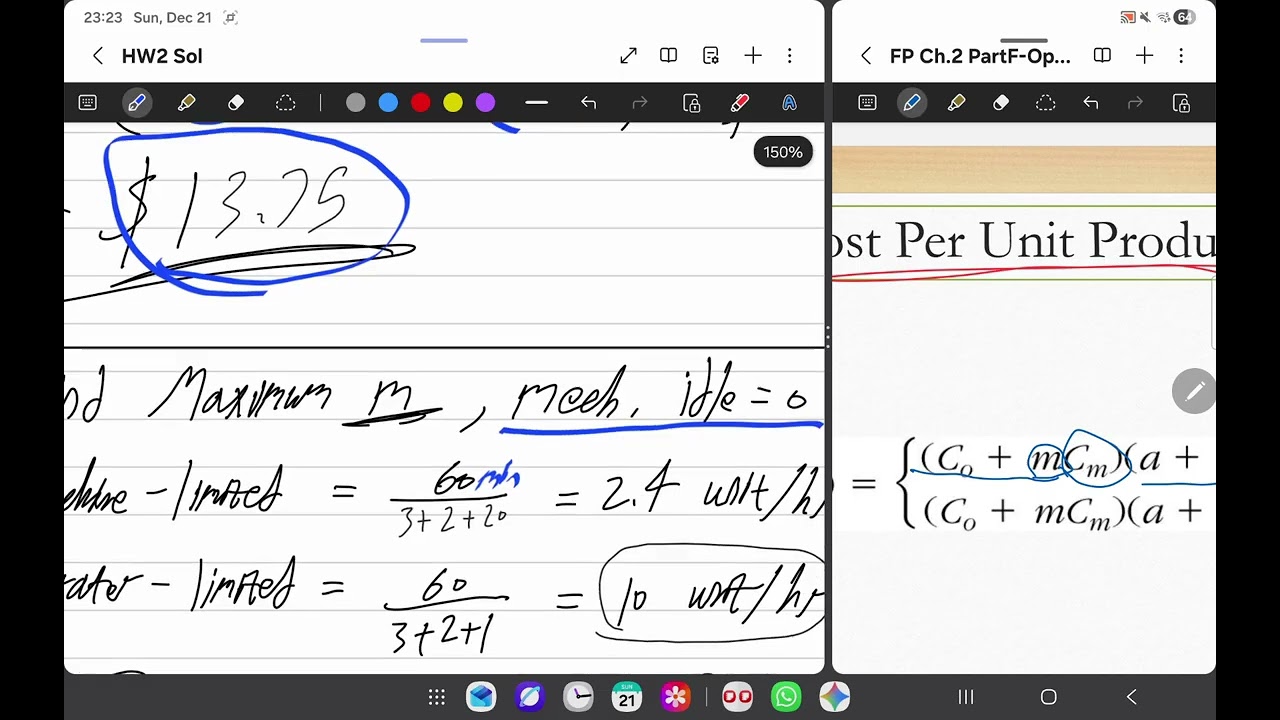Viewport: 1280px width, 720px height.
Task: Redo action in FP Ch.2 window
Action: pyautogui.click(x=1135, y=103)
